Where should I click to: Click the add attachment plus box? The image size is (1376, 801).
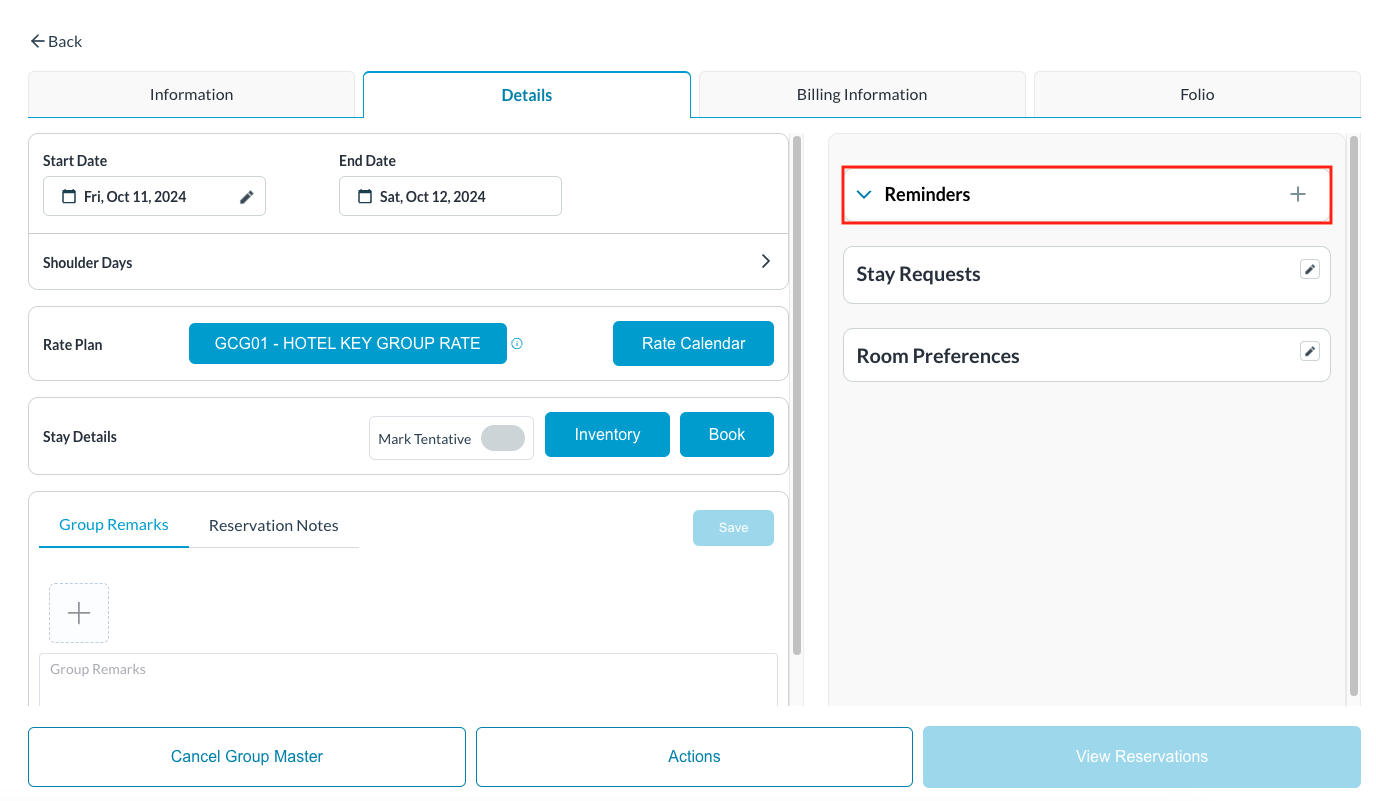[x=79, y=613]
